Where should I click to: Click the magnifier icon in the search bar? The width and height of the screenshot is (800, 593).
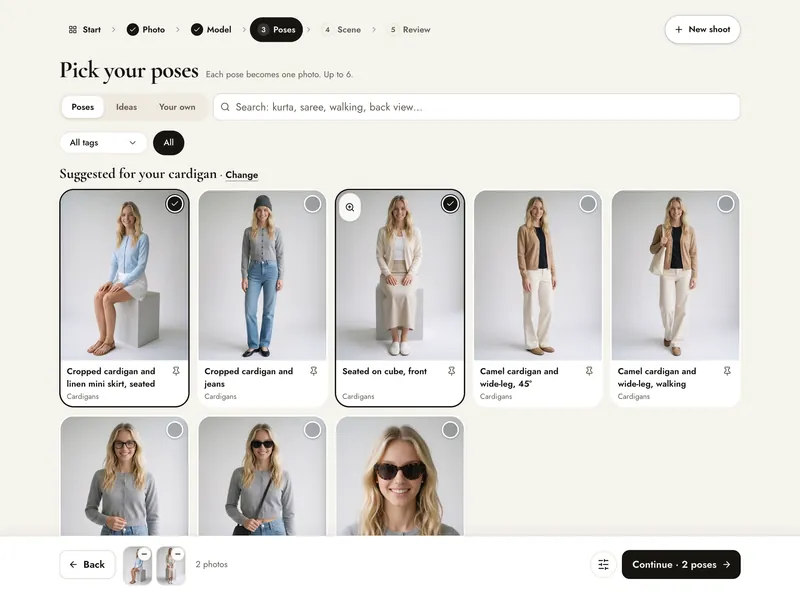pos(225,107)
